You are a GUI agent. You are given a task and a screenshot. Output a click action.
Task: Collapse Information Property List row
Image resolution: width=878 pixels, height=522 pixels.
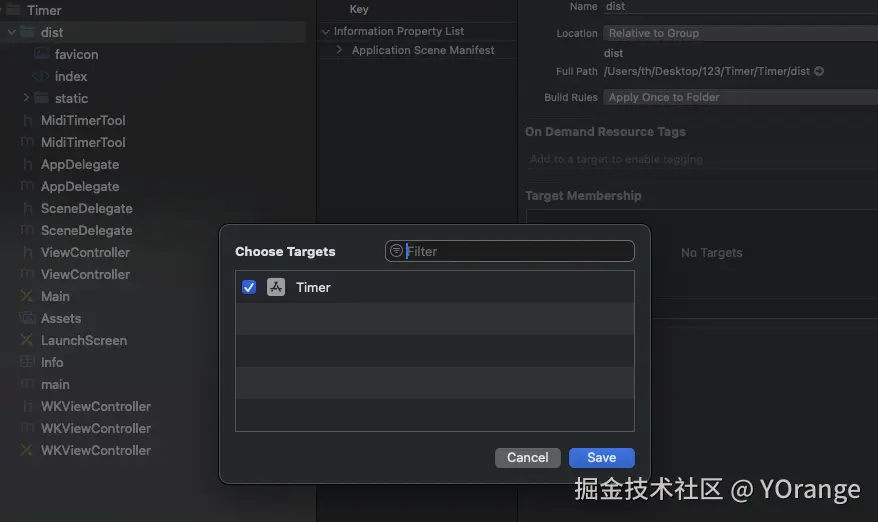pyautogui.click(x=325, y=31)
